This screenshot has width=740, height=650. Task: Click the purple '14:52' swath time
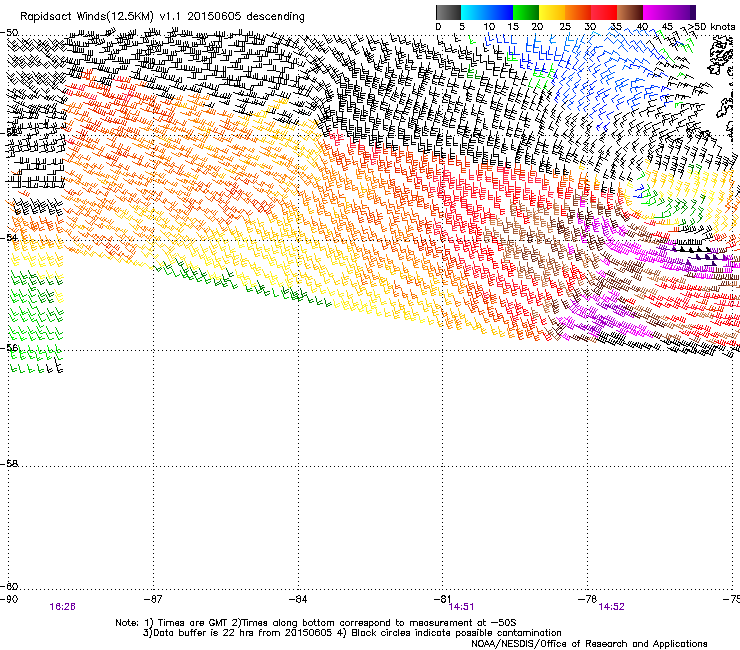(611, 607)
